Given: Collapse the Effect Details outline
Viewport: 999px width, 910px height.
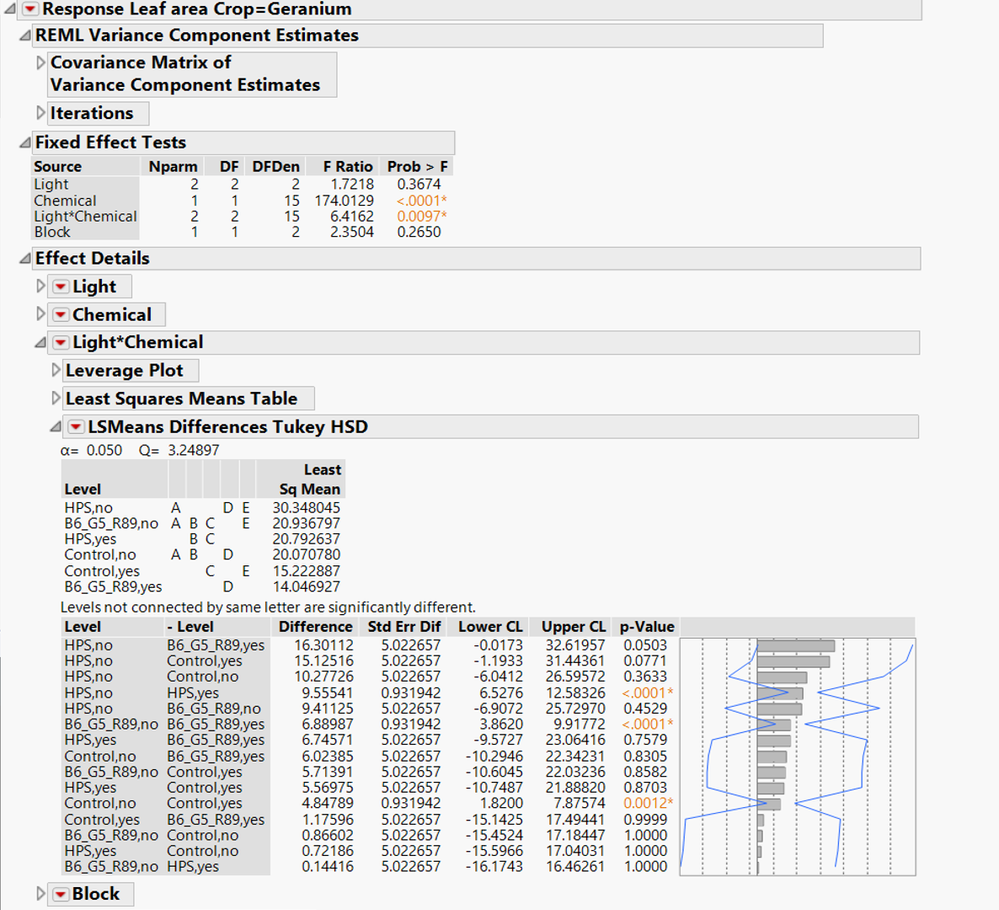Looking at the screenshot, I should pos(24,258).
